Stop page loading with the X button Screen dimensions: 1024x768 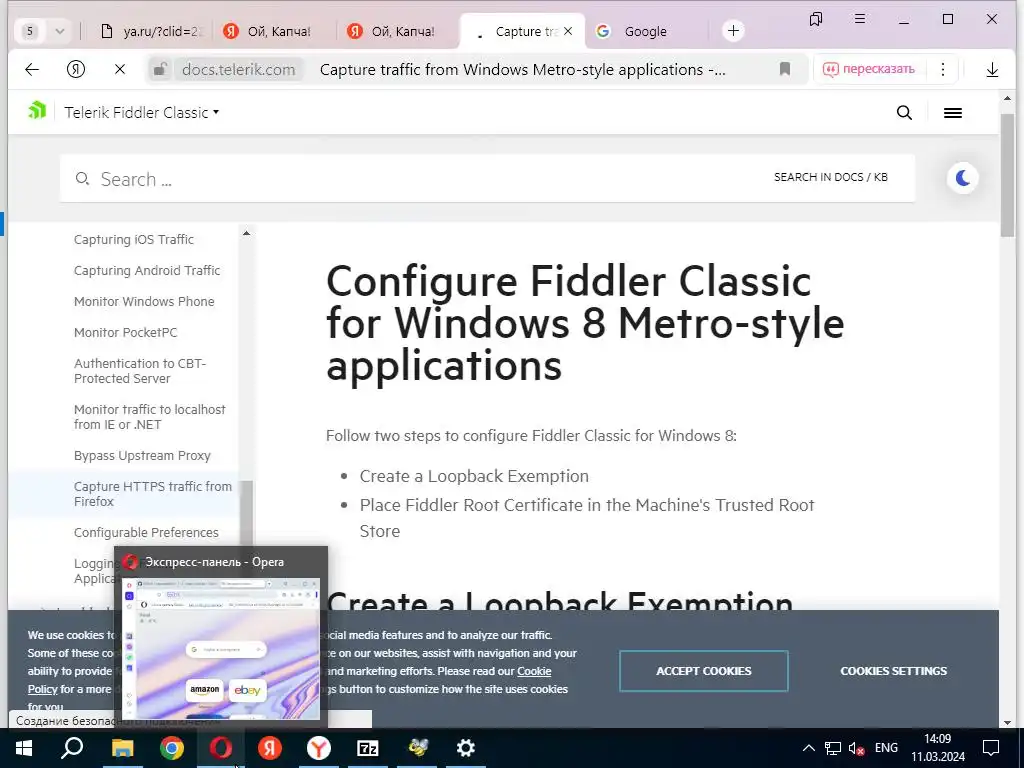tap(120, 69)
